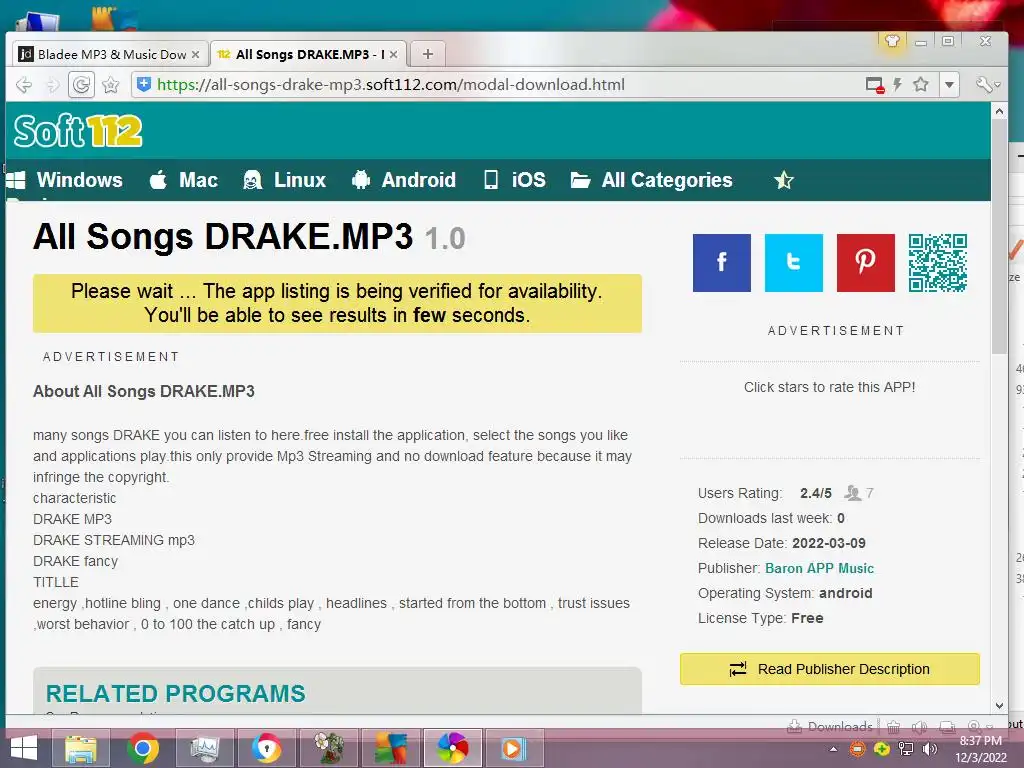The image size is (1024, 768).
Task: Open the system monitor taskbar icon
Action: pyautogui.click(x=204, y=748)
